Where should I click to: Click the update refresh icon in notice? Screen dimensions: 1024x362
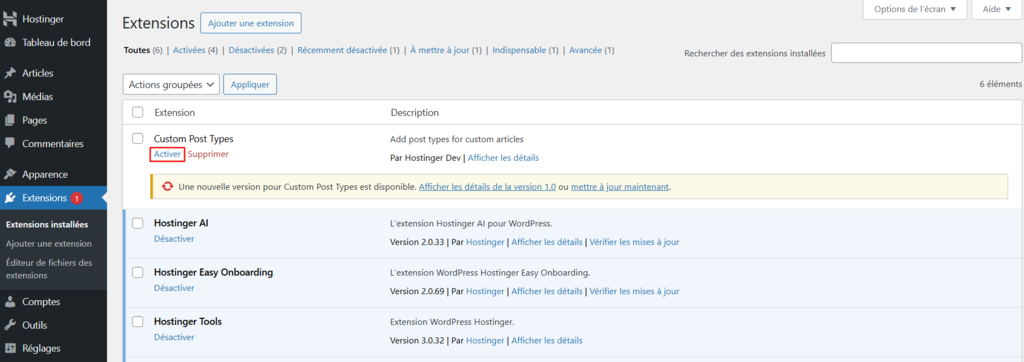point(168,186)
